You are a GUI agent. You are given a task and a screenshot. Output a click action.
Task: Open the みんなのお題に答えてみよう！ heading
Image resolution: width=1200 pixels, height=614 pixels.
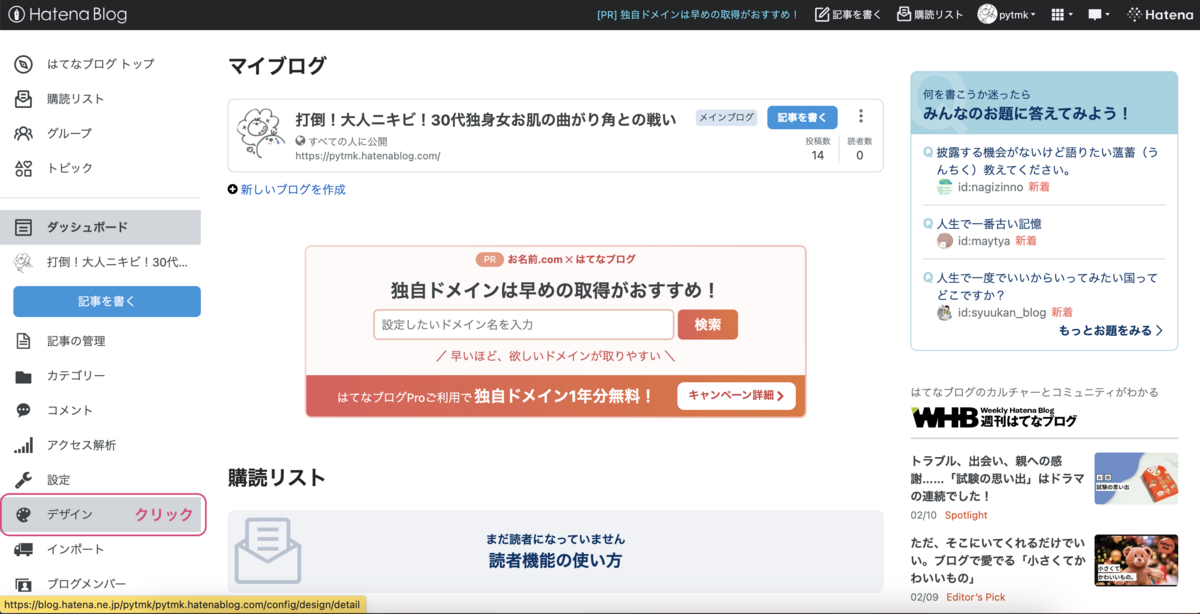coord(1027,114)
